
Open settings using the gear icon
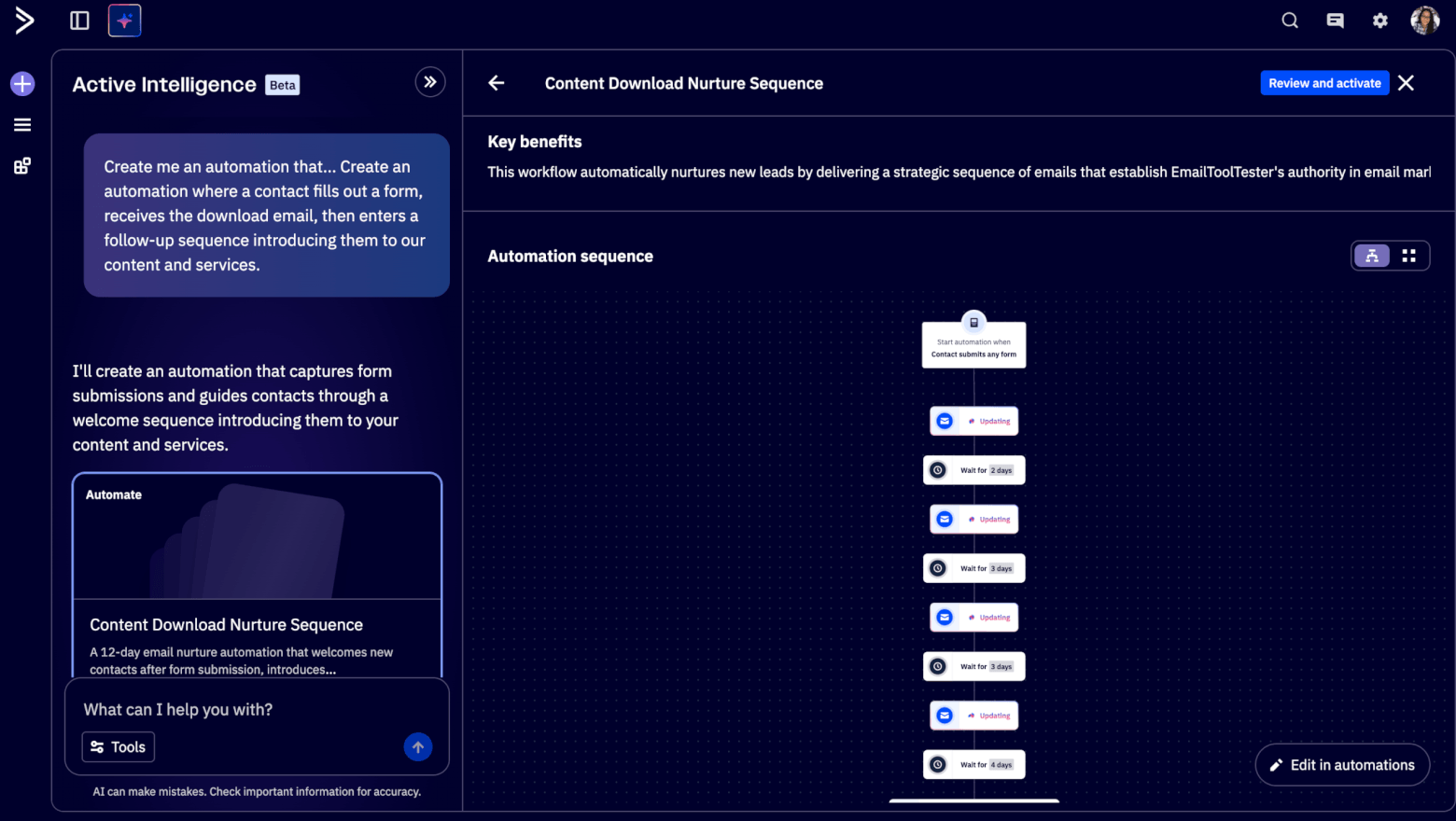1379,20
